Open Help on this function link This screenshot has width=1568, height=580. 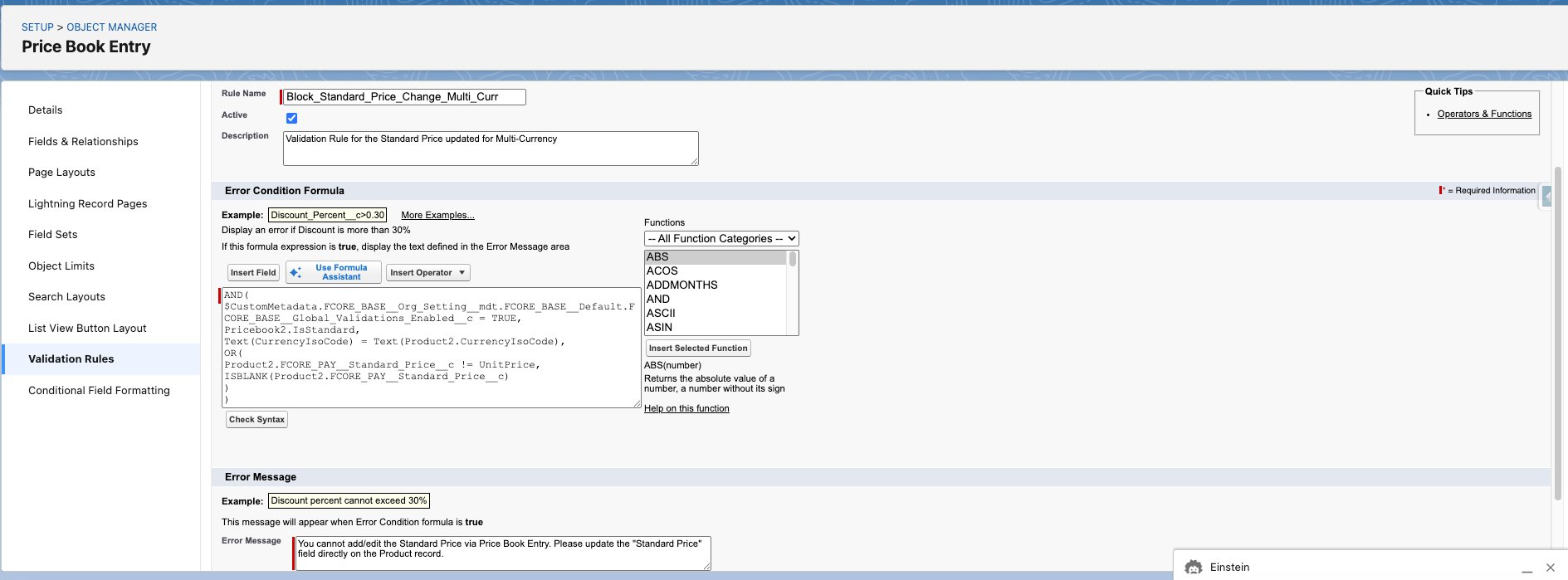pos(686,408)
